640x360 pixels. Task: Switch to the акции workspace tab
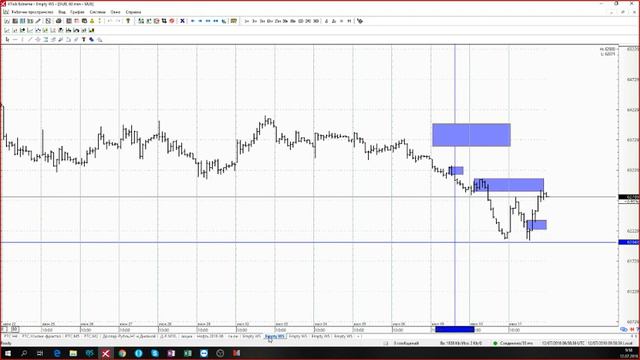(x=187, y=336)
